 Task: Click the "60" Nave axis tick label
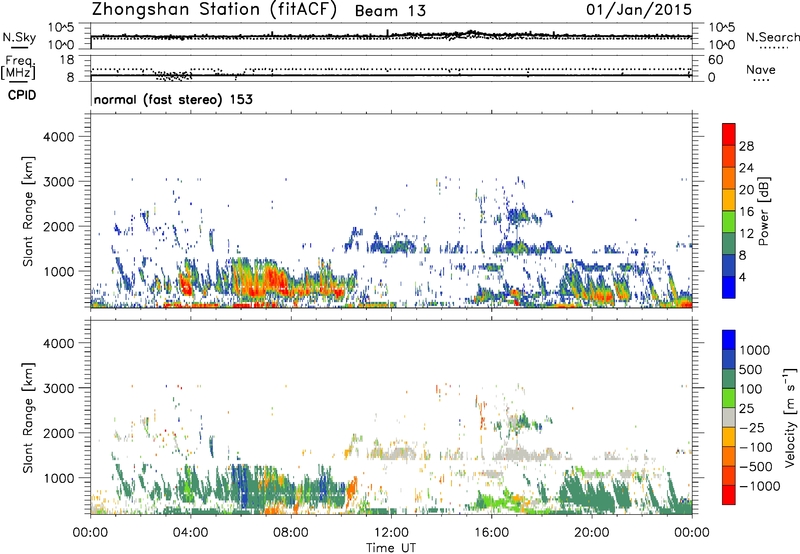(x=715, y=60)
